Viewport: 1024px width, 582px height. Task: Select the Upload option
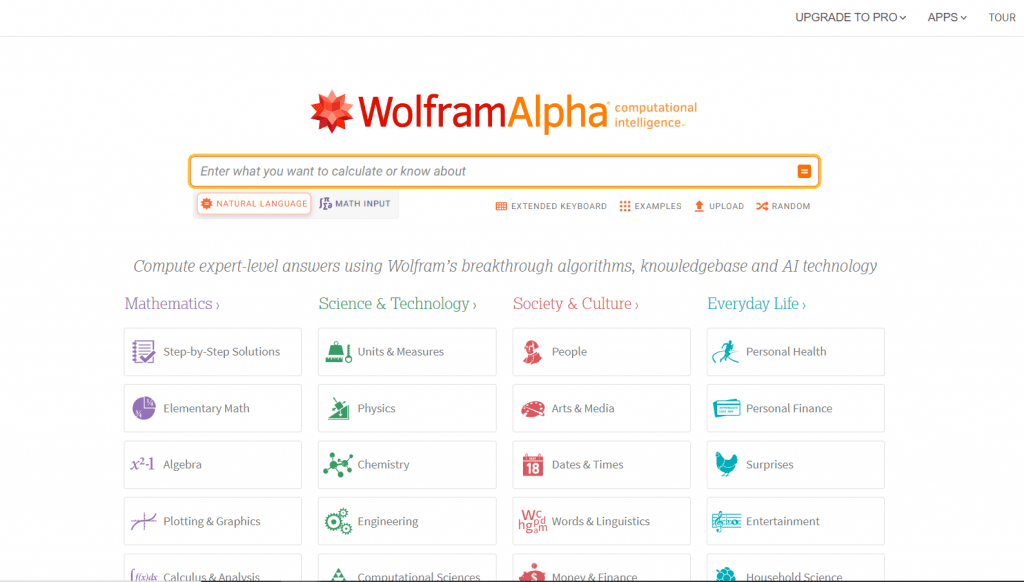[x=719, y=206]
